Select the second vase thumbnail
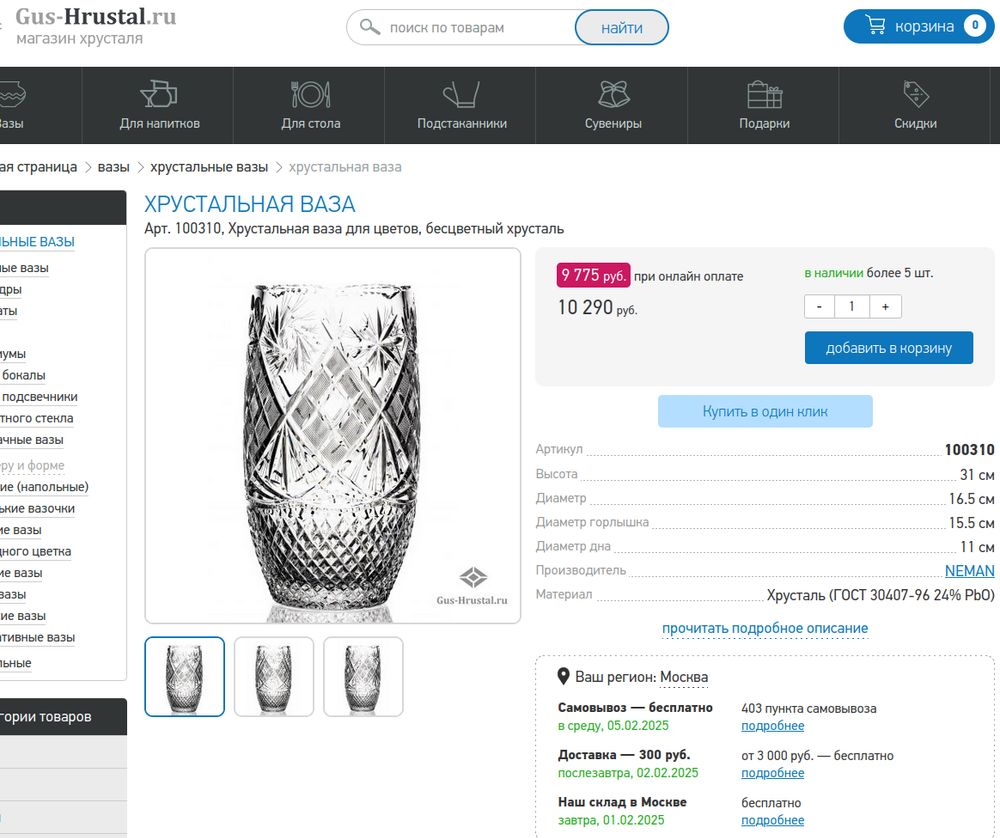This screenshot has width=1000, height=838. click(274, 677)
